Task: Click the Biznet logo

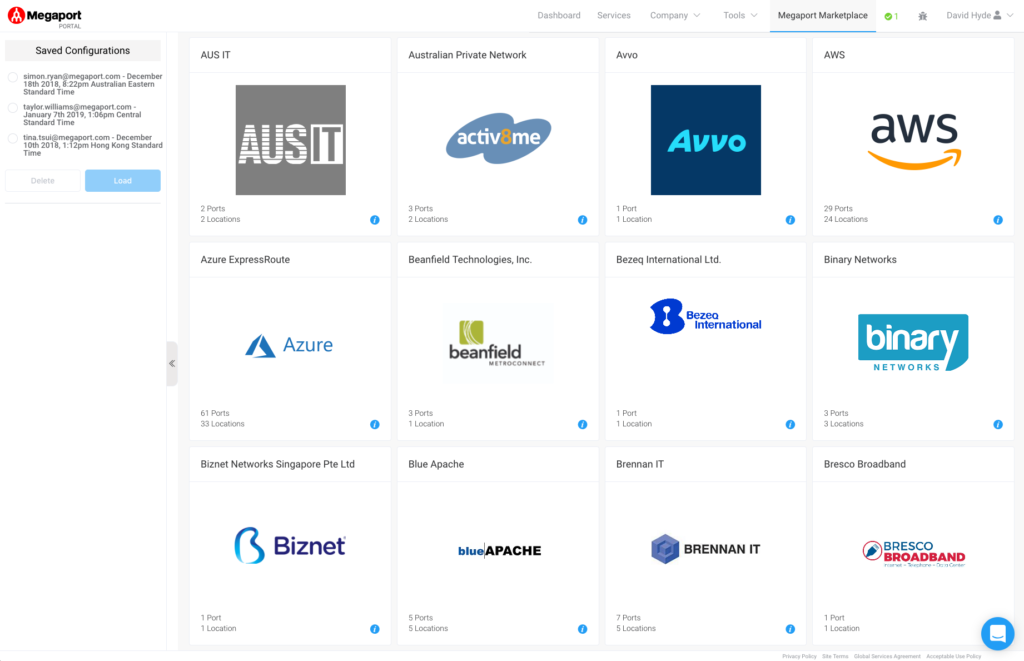Action: pos(290,545)
